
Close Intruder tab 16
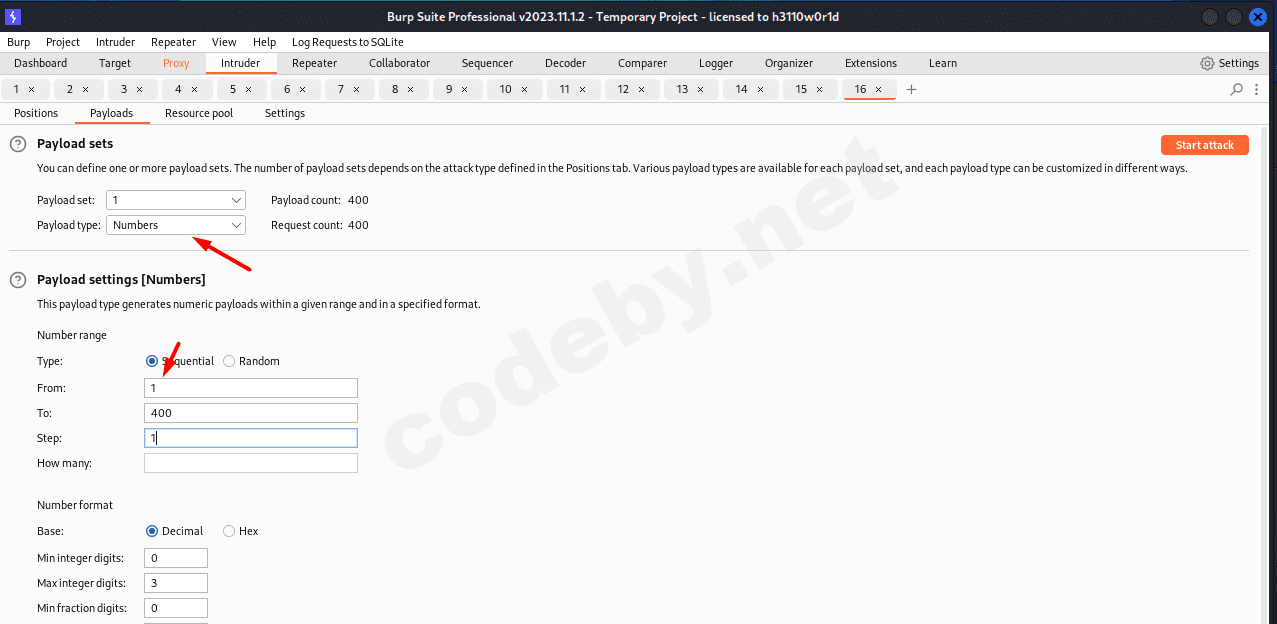tap(878, 89)
